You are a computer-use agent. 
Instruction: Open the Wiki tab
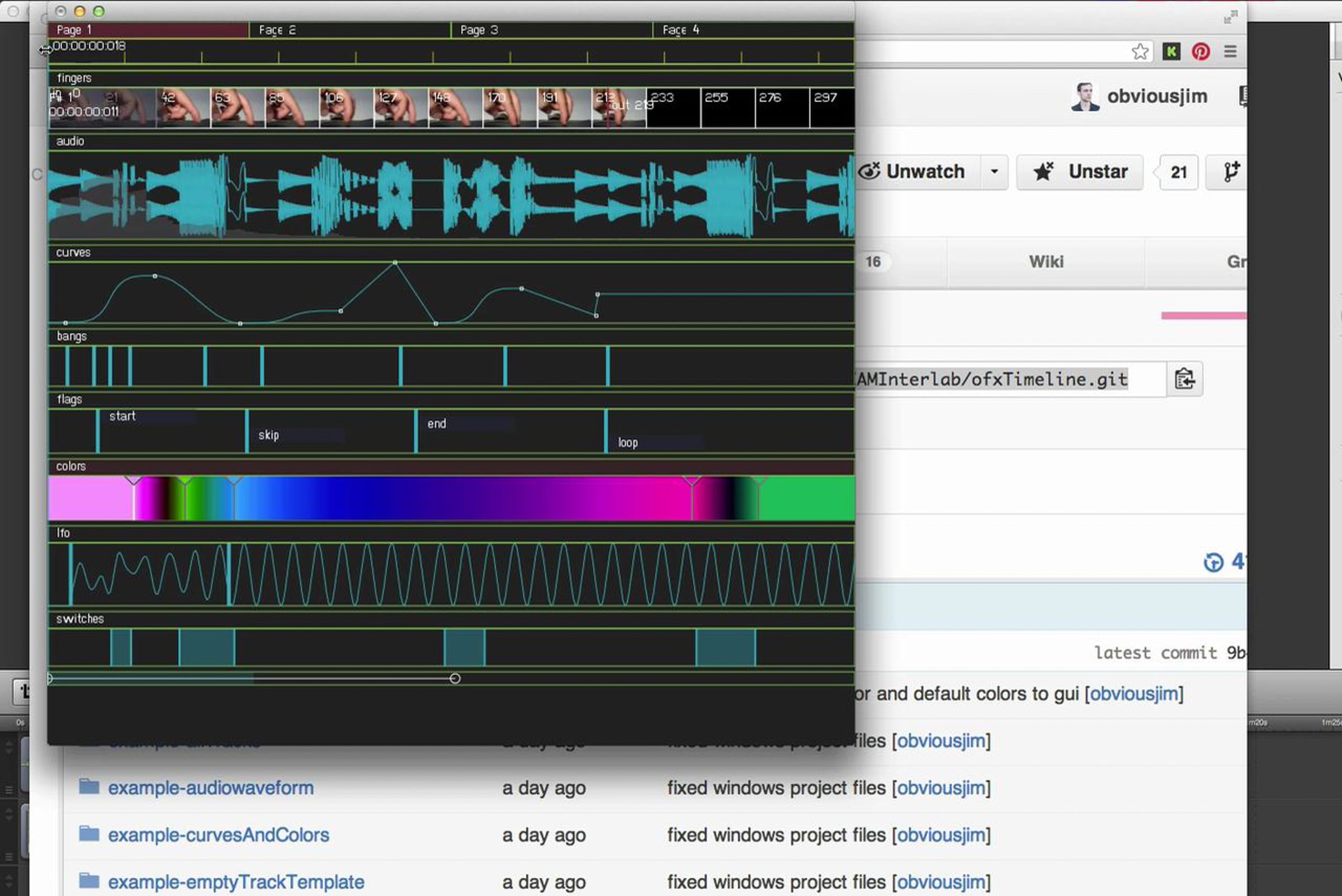point(1046,262)
